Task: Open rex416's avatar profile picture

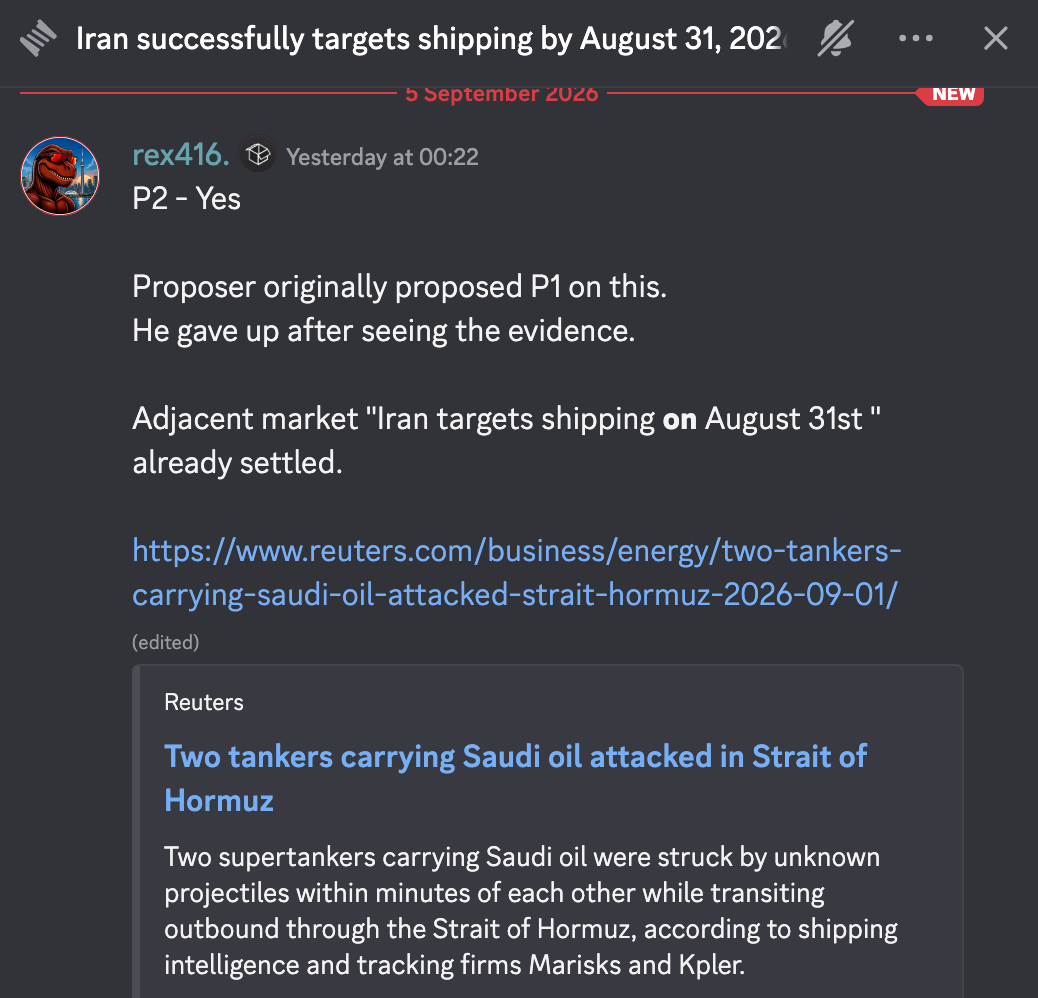Action: 60,176
